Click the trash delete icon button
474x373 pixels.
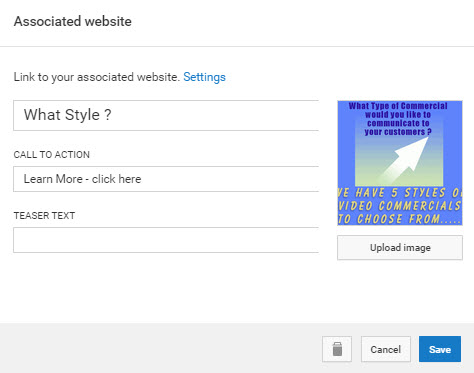click(x=337, y=349)
